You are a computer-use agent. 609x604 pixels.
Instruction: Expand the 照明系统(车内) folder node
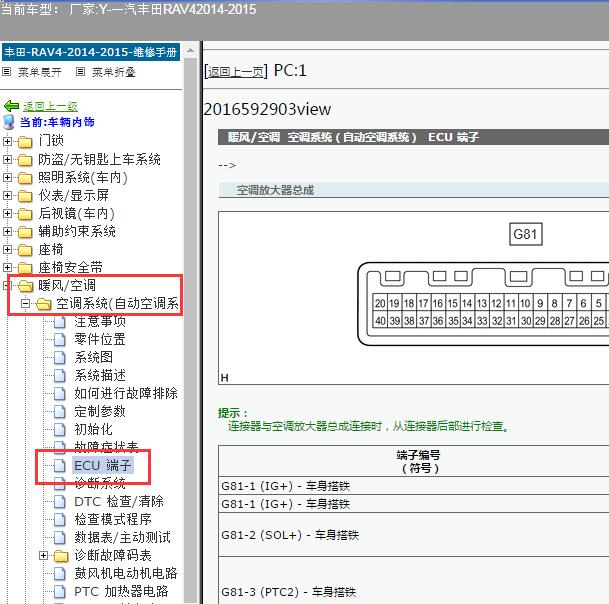(7, 178)
